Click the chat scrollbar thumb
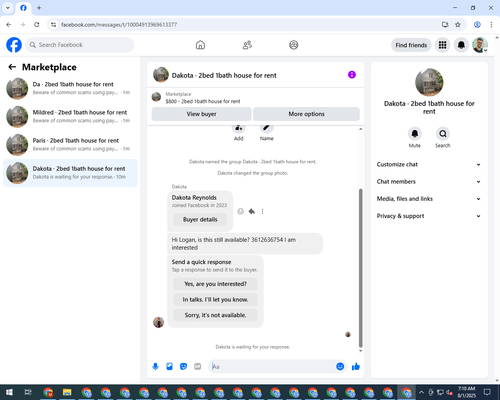This screenshot has width=500, height=400. 360,268
